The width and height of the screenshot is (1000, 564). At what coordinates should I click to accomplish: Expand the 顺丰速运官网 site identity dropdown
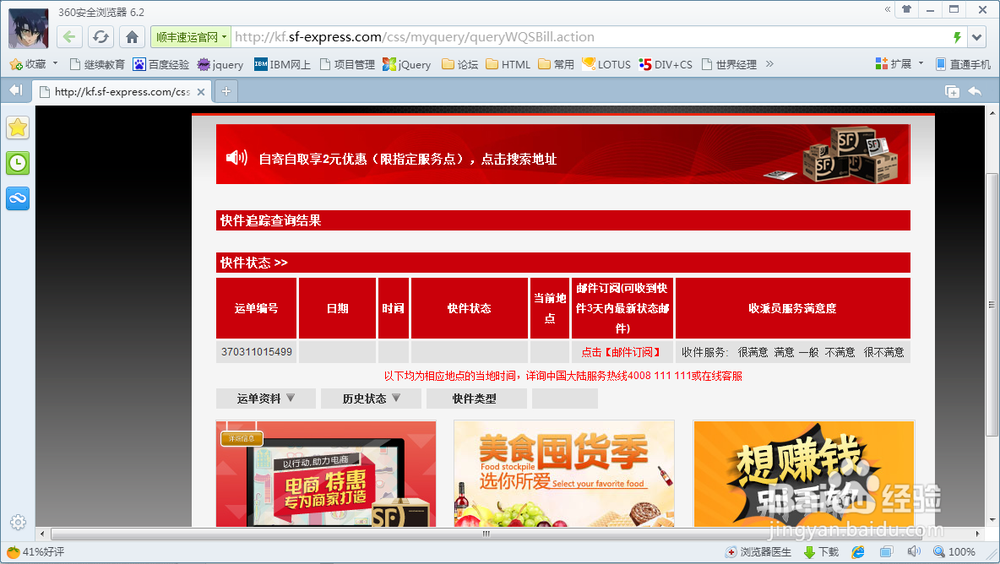click(191, 37)
